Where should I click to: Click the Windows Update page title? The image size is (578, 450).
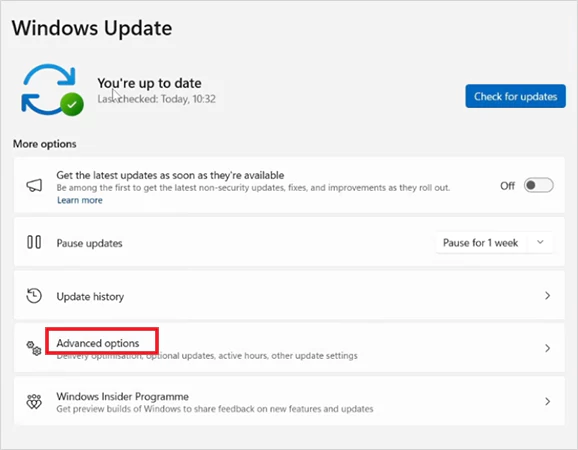(92, 28)
